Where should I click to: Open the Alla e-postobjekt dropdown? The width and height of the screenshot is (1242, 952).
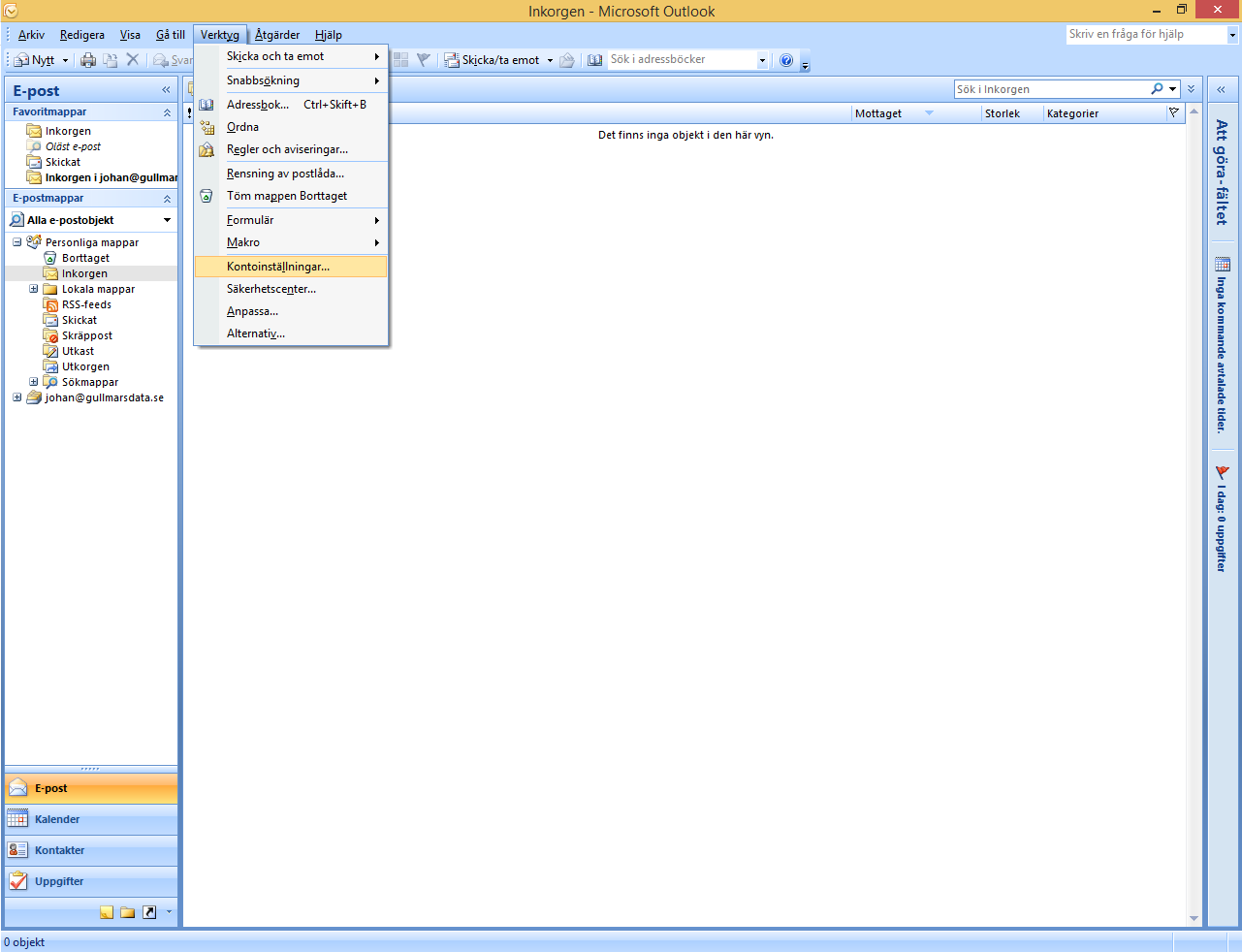click(x=167, y=220)
